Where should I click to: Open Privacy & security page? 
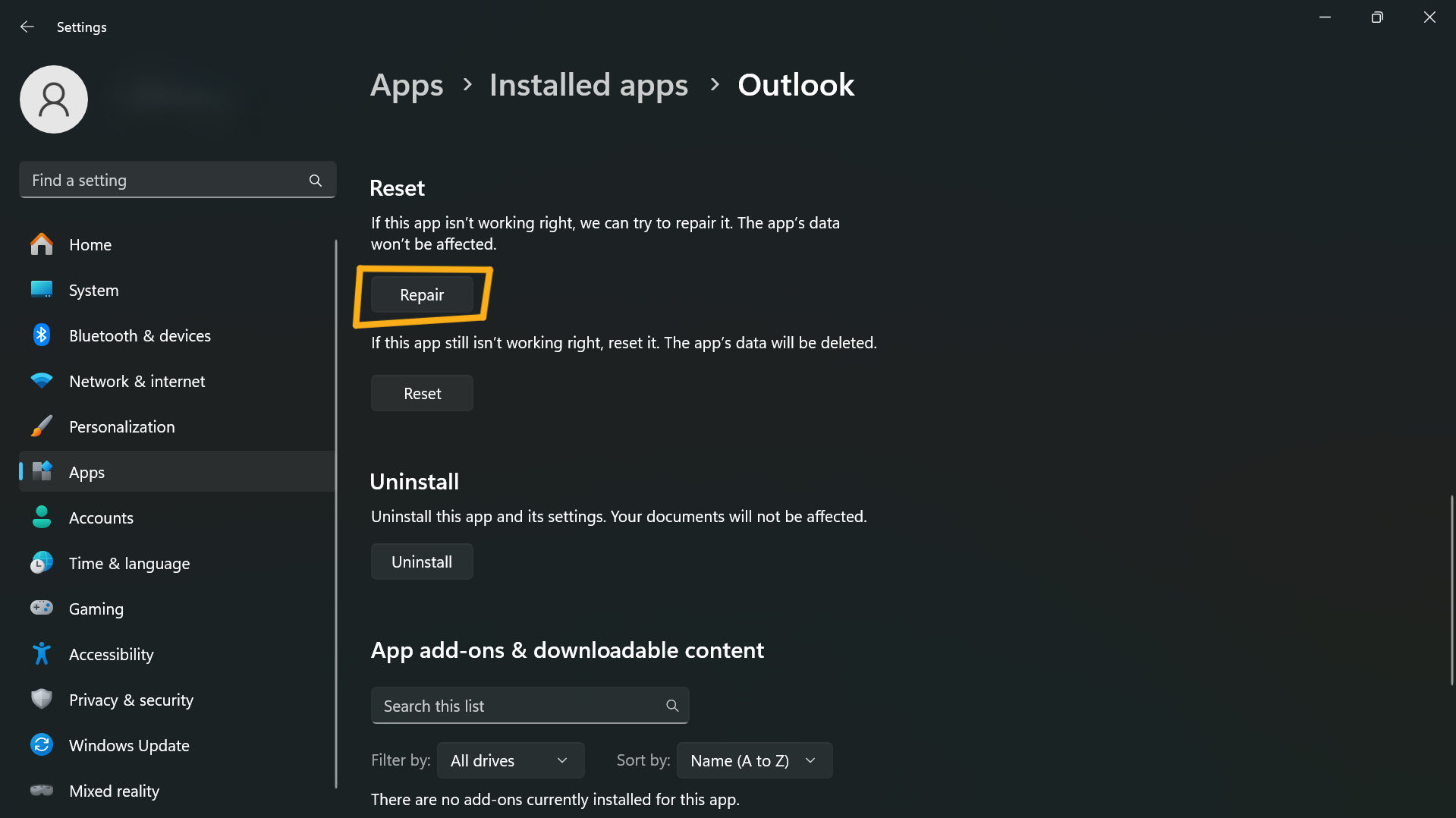coord(177,700)
